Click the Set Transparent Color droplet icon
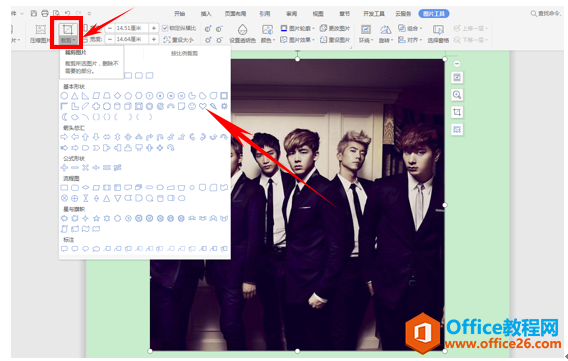Image resolution: width=568 pixels, height=361 pixels. pos(242,29)
